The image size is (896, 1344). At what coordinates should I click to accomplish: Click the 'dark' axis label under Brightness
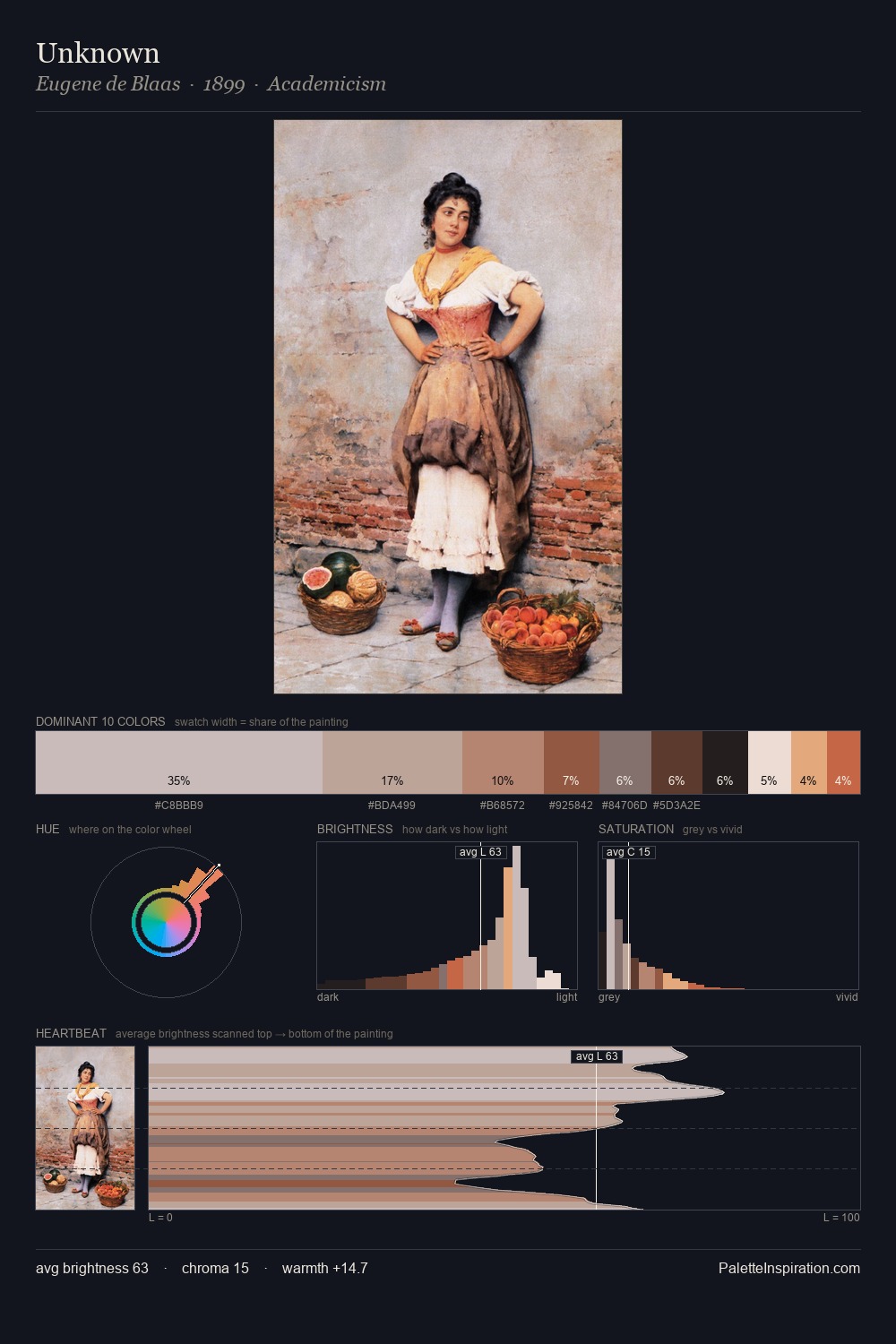(x=328, y=997)
